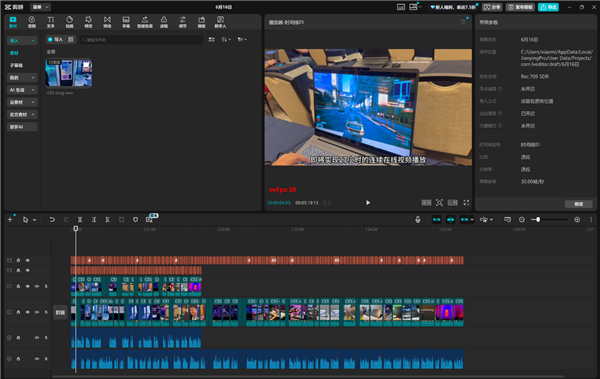
Task: Expand the 云素材 sidebar section
Action: click(22, 102)
